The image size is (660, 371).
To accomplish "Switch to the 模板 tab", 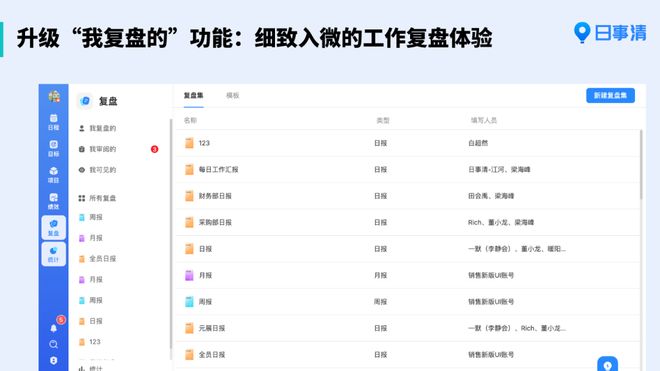I will pos(232,96).
